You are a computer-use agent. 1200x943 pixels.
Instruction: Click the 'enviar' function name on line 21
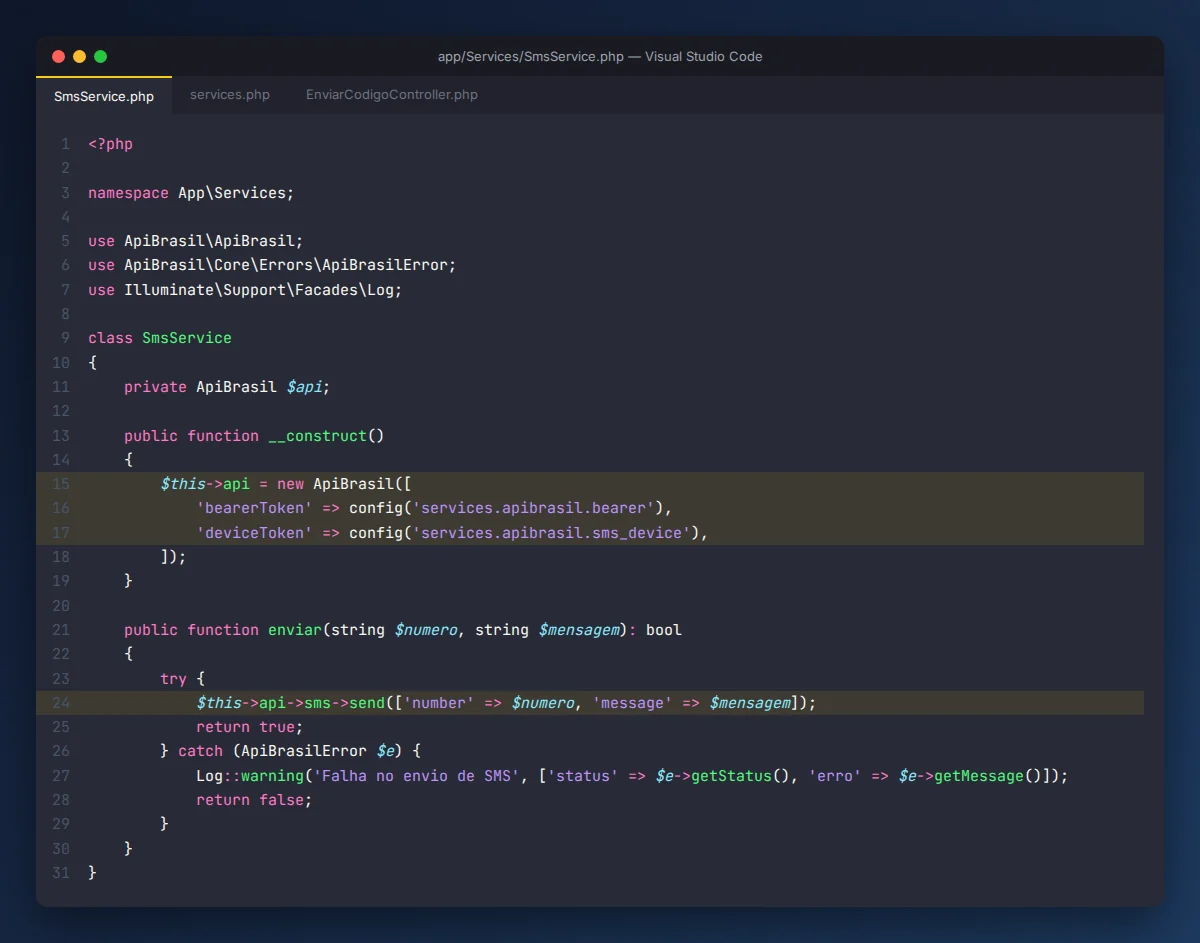coord(295,630)
